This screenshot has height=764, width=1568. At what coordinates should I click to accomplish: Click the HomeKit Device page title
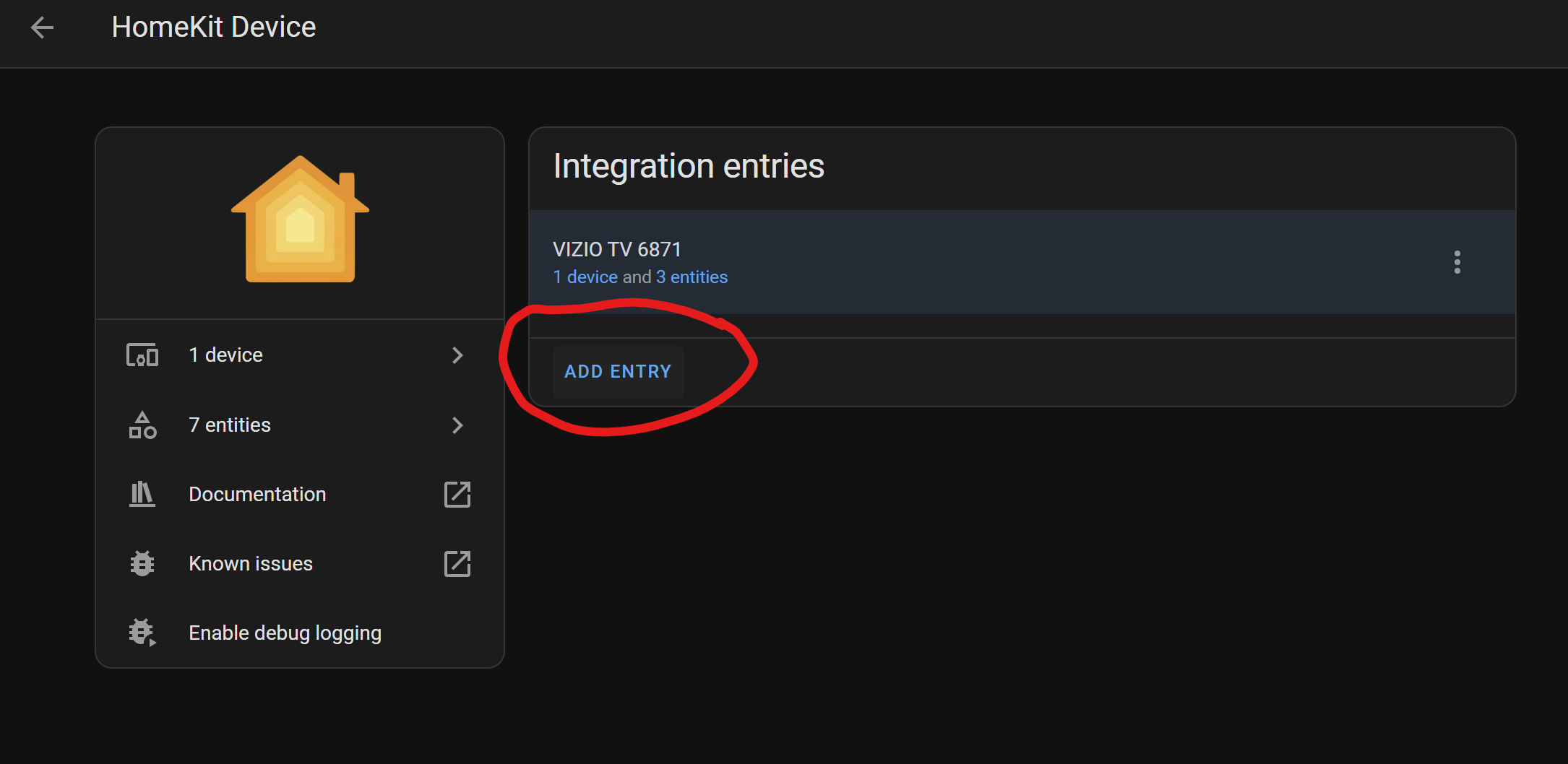214,27
